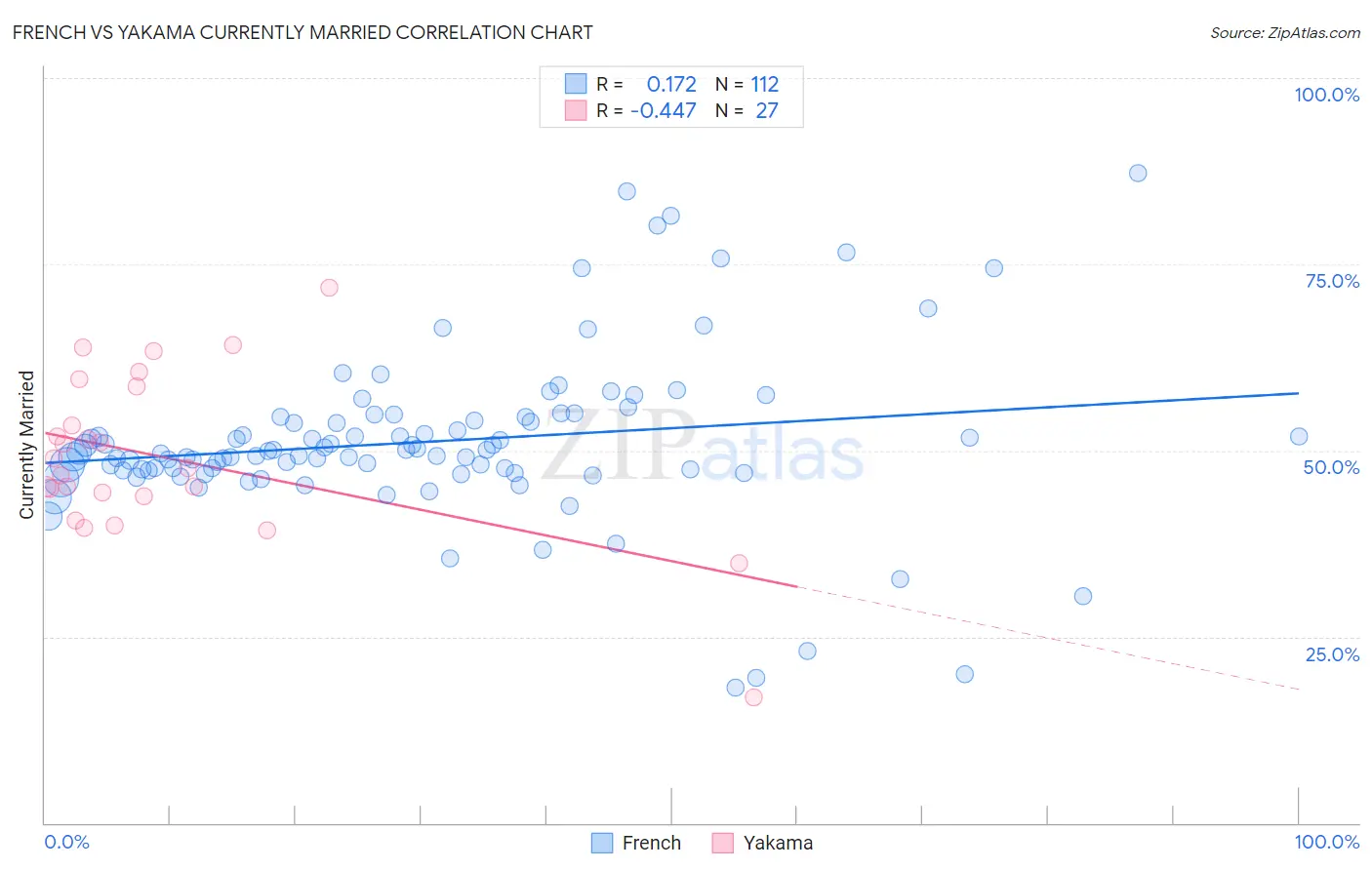Click the 50.0% y-axis label
Image resolution: width=1372 pixels, height=870 pixels.
pyautogui.click(x=1331, y=467)
